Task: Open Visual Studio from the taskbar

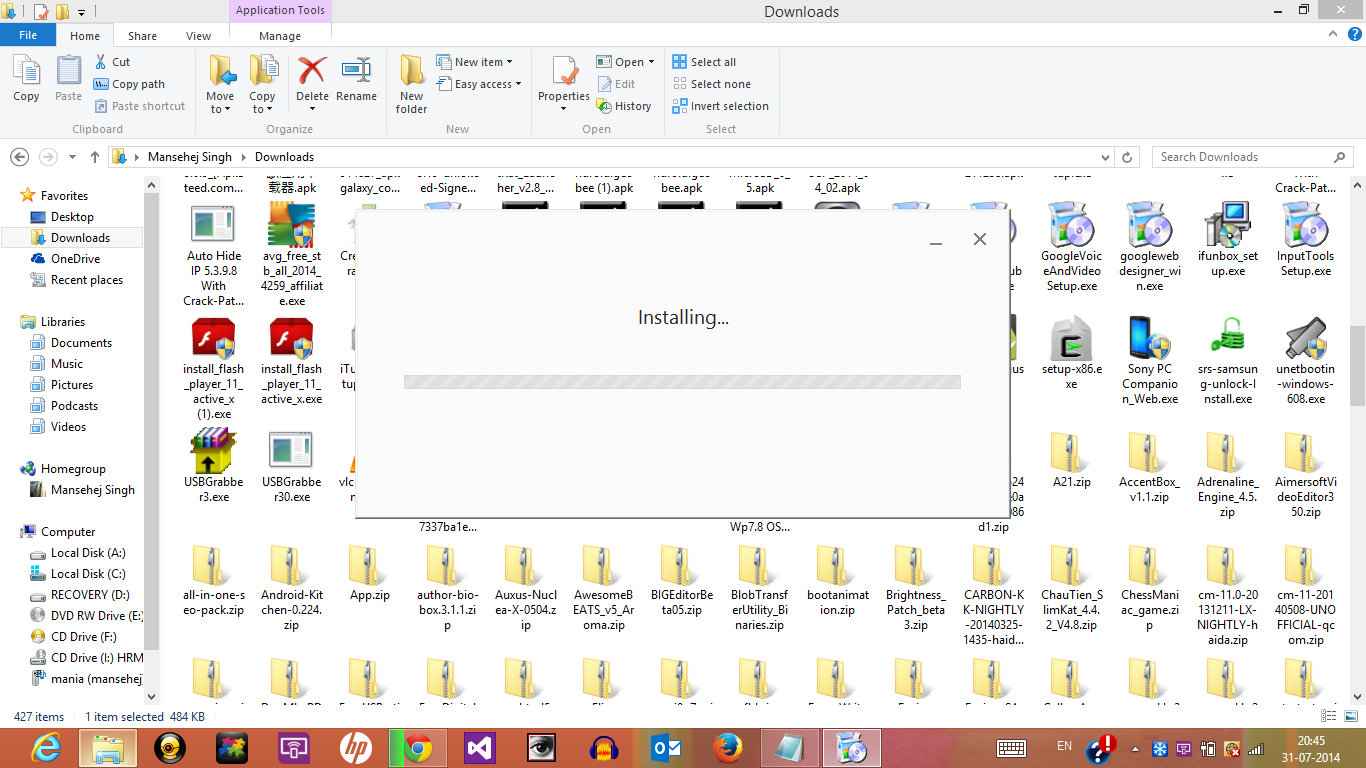Action: coord(480,748)
